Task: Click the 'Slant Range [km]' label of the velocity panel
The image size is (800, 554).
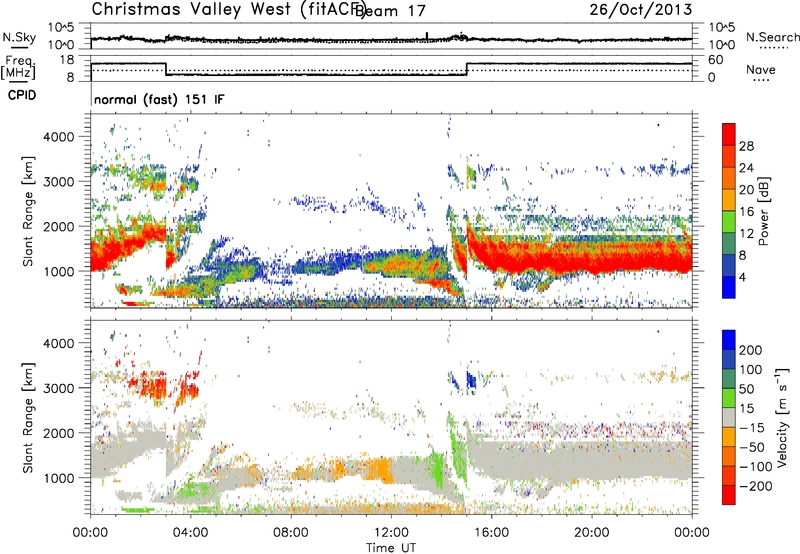Action: tap(28, 418)
